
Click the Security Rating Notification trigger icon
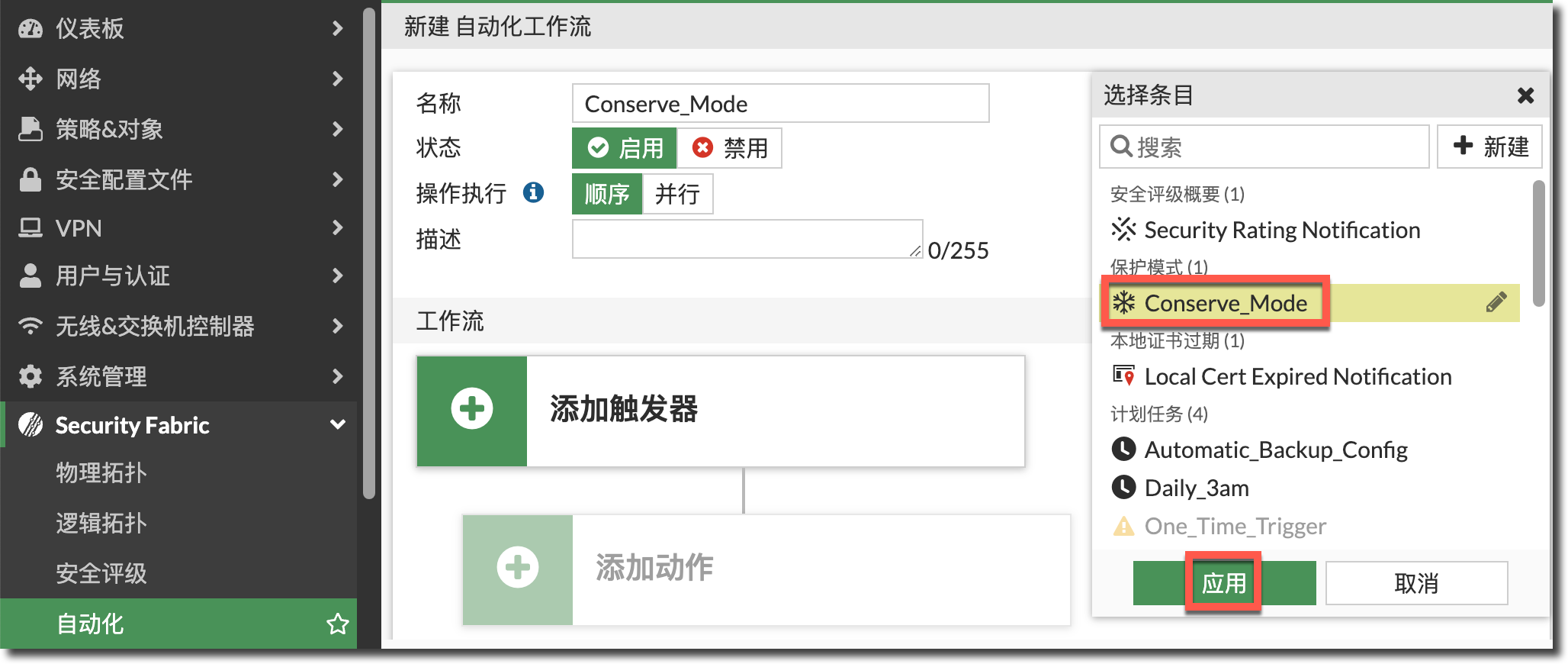1123,229
